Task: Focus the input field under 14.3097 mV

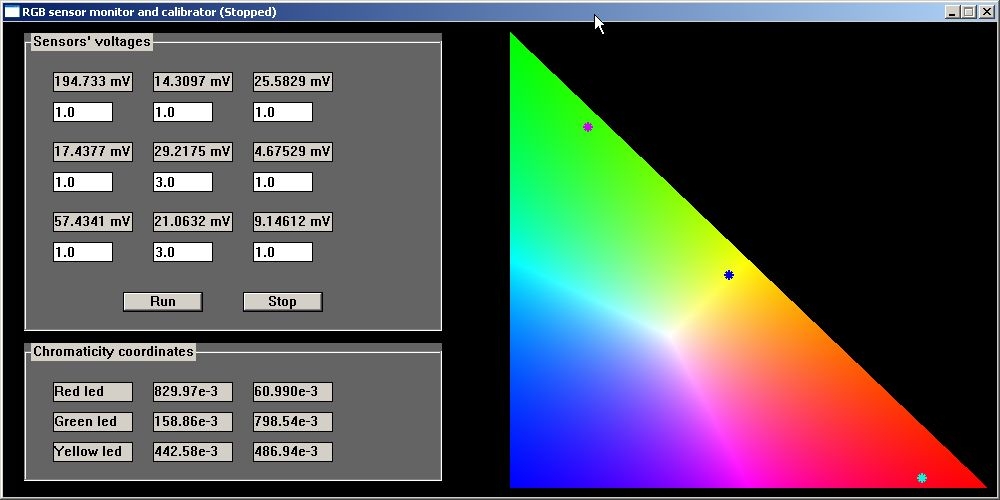Action: point(183,112)
